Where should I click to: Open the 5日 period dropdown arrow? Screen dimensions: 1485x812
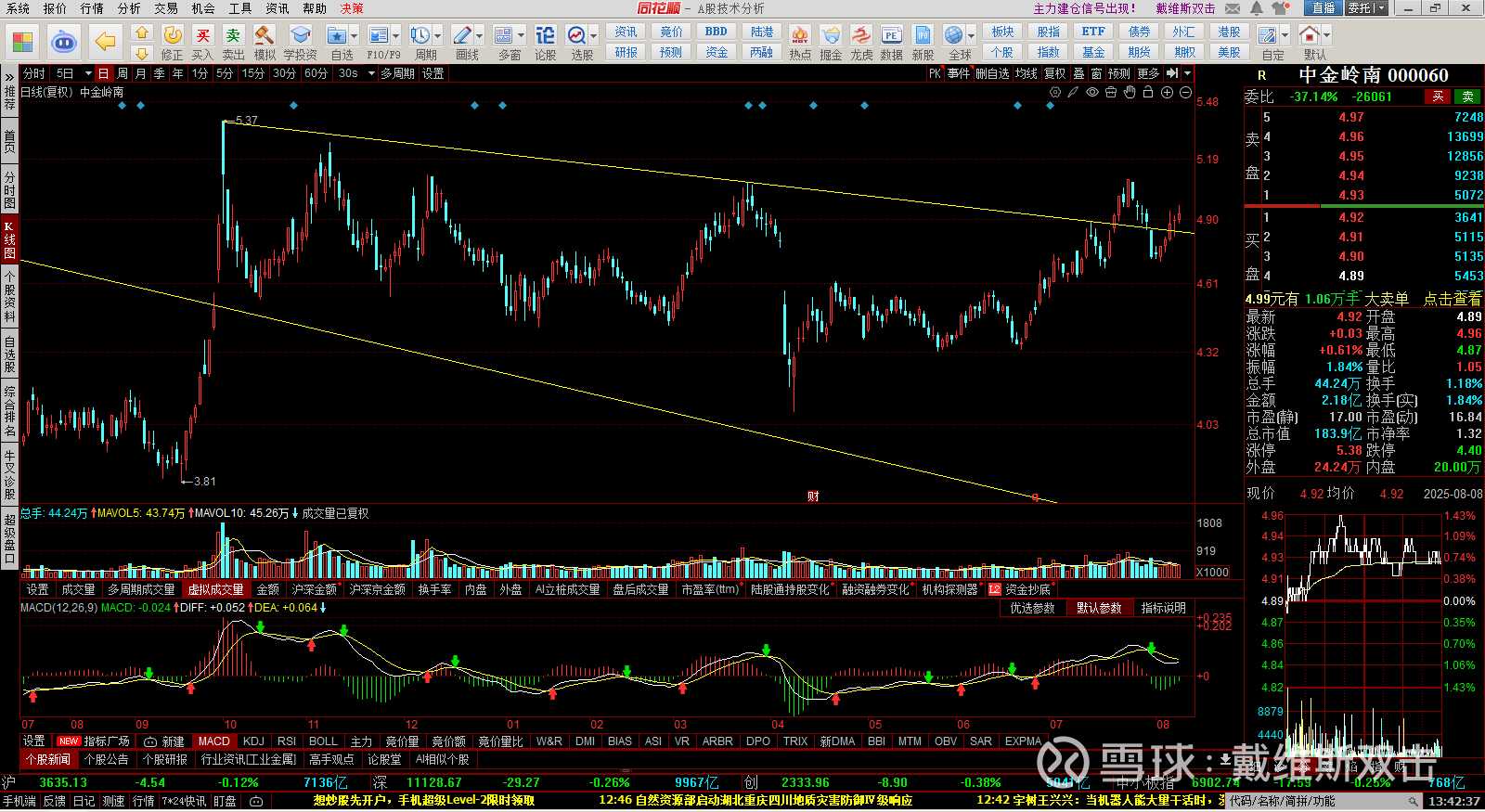(x=88, y=73)
